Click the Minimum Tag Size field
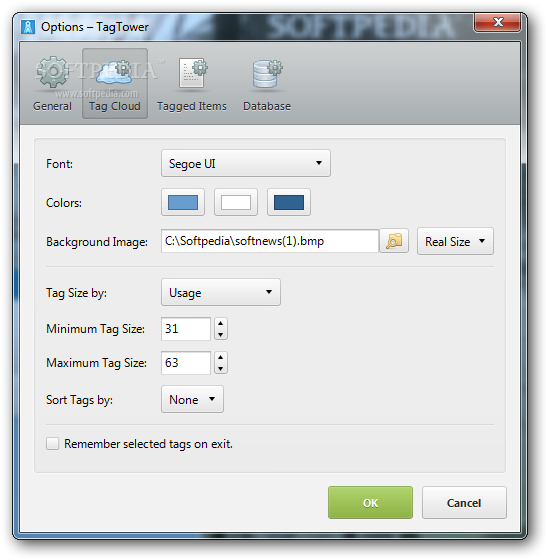 (186, 329)
